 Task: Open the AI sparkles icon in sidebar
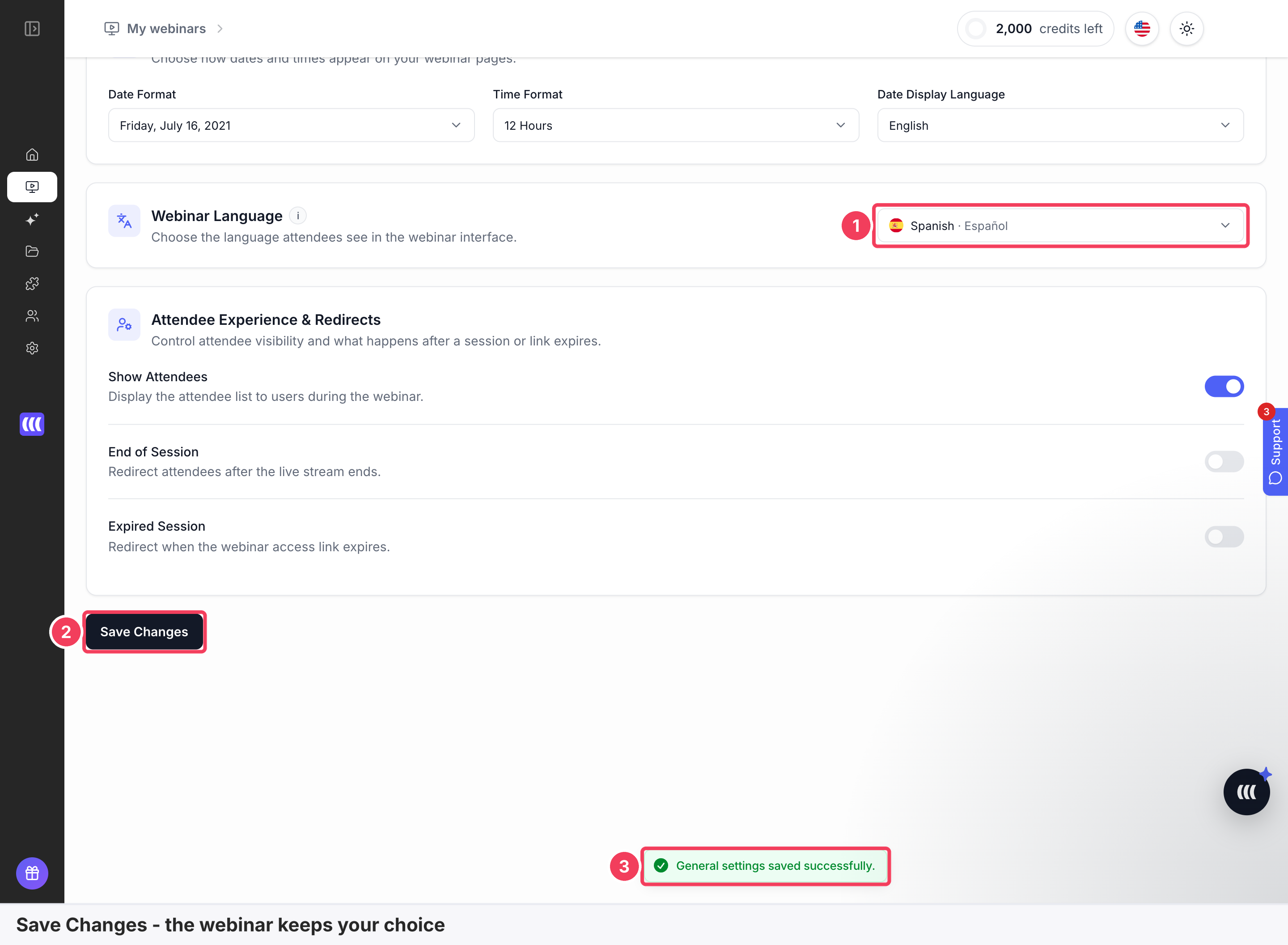32,219
